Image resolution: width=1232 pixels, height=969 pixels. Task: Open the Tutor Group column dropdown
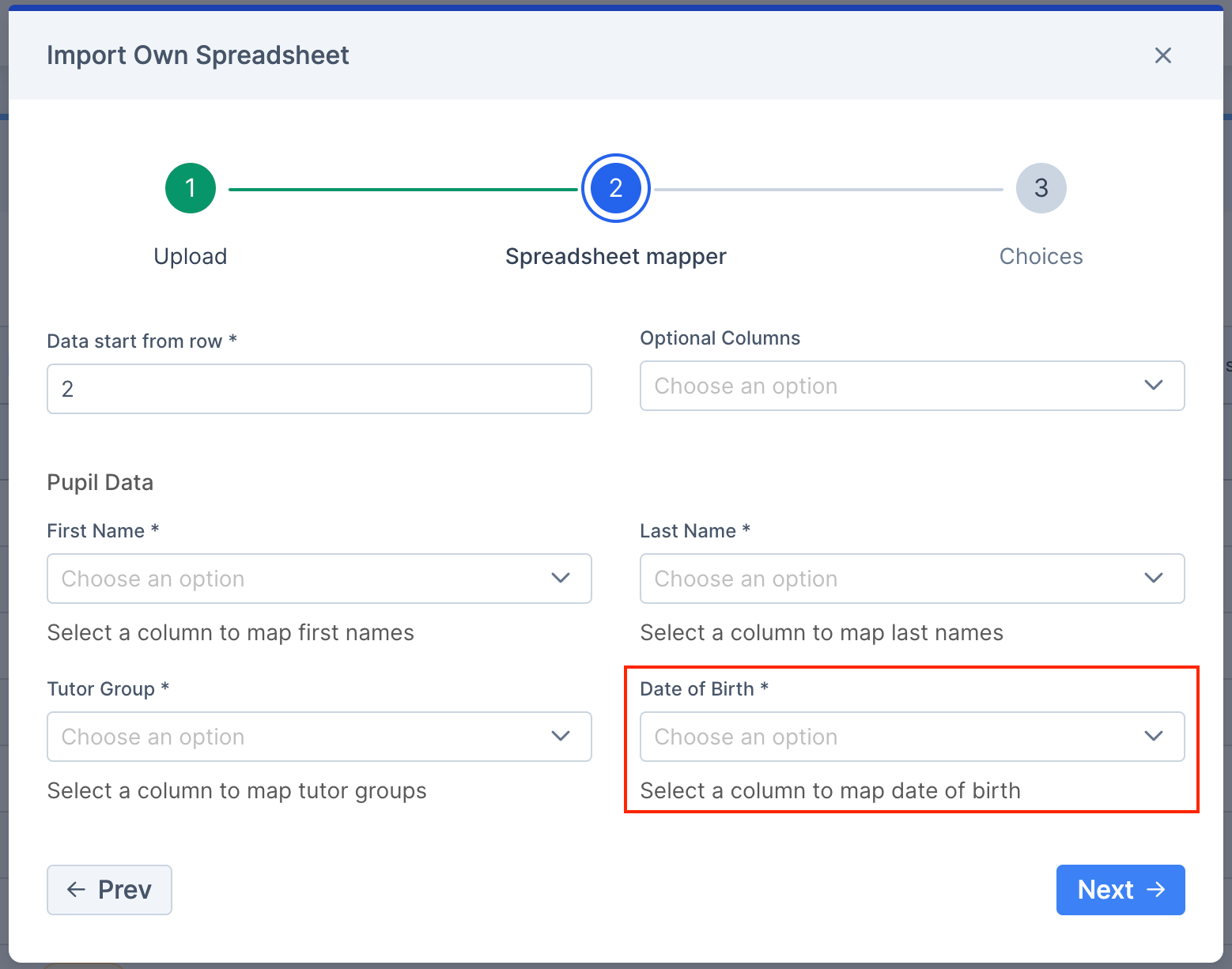(x=319, y=737)
